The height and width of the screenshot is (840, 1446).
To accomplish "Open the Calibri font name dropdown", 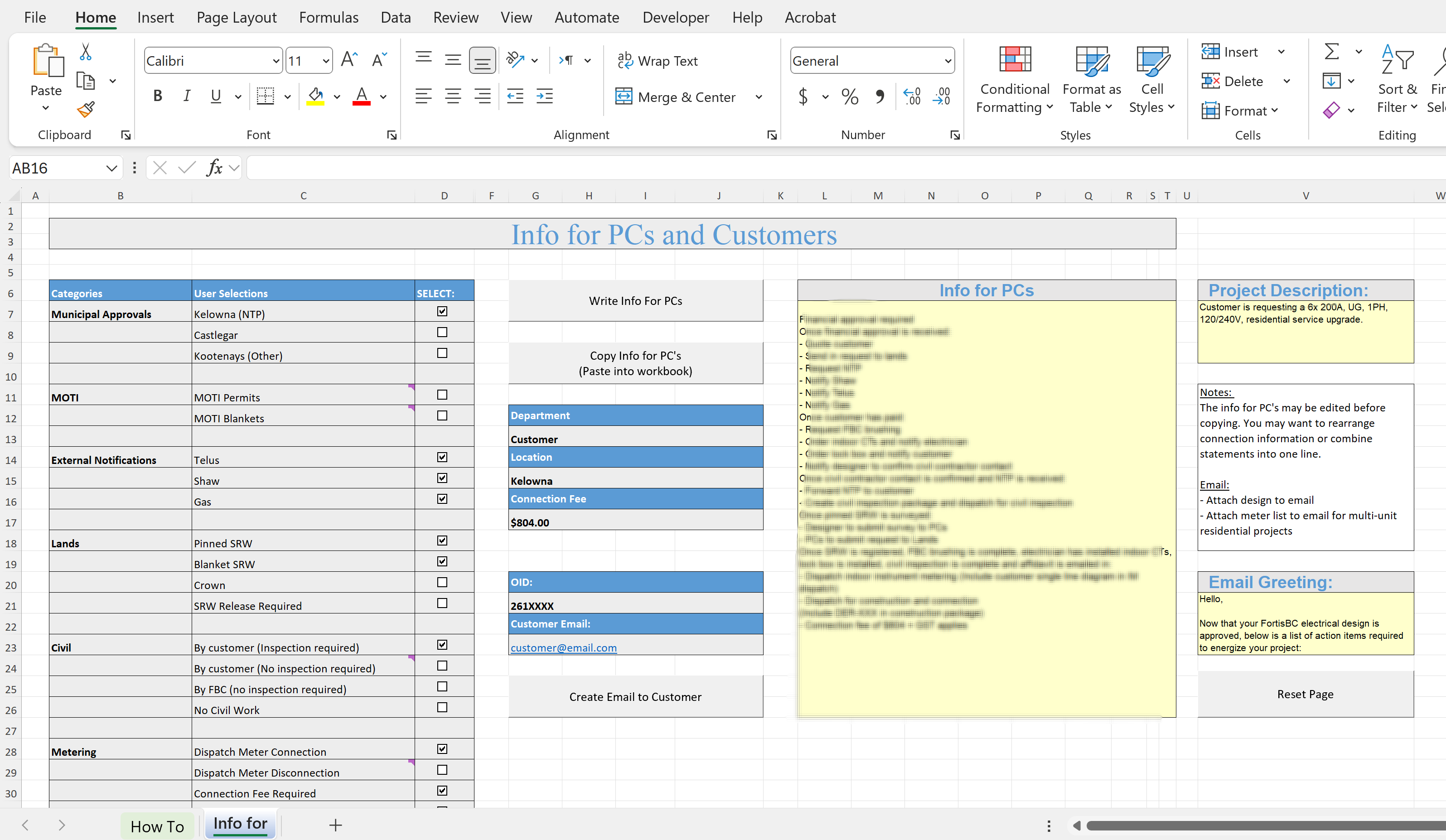I will tap(276, 61).
